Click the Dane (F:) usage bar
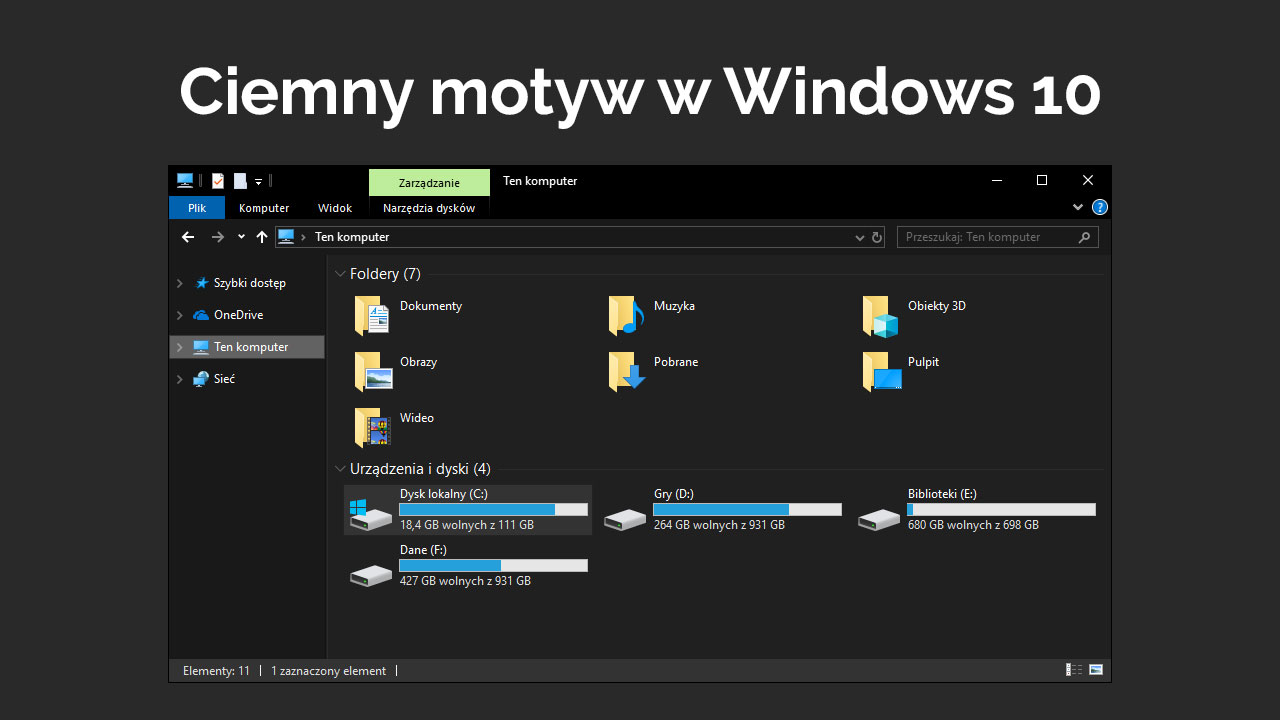This screenshot has width=1280, height=720. click(x=493, y=565)
